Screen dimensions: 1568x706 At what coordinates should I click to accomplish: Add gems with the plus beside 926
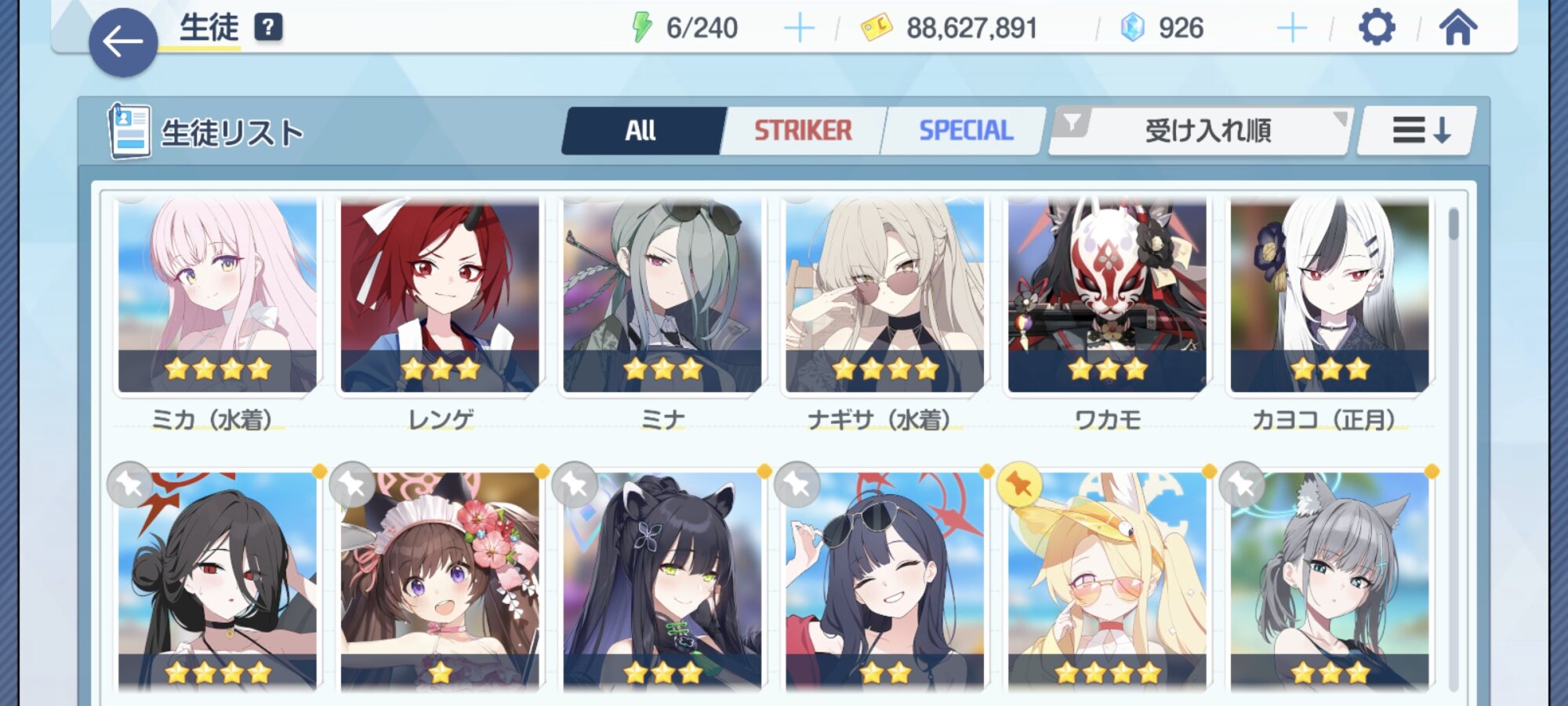tap(1291, 28)
